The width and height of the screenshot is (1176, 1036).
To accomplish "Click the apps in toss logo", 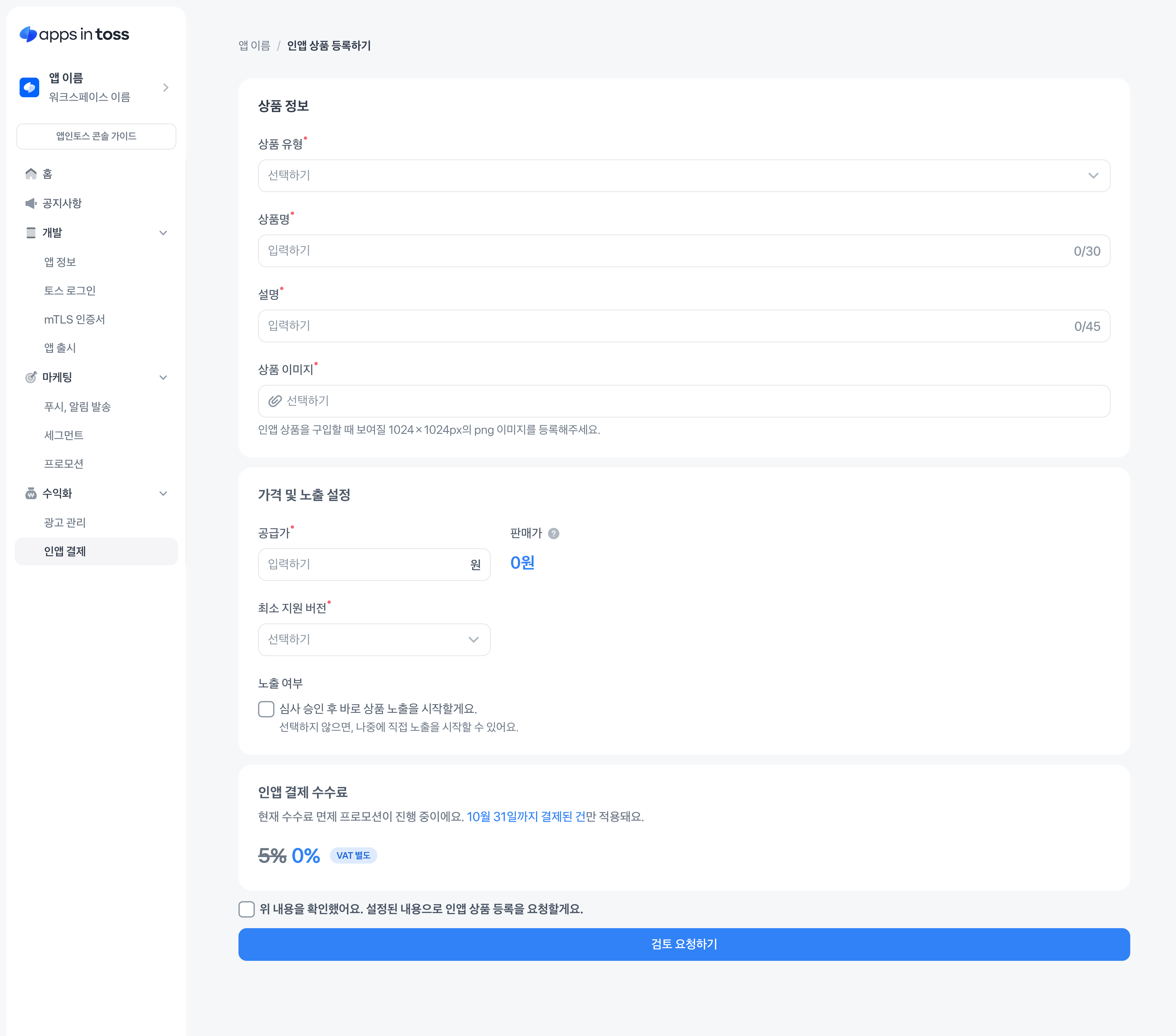I will coord(74,35).
